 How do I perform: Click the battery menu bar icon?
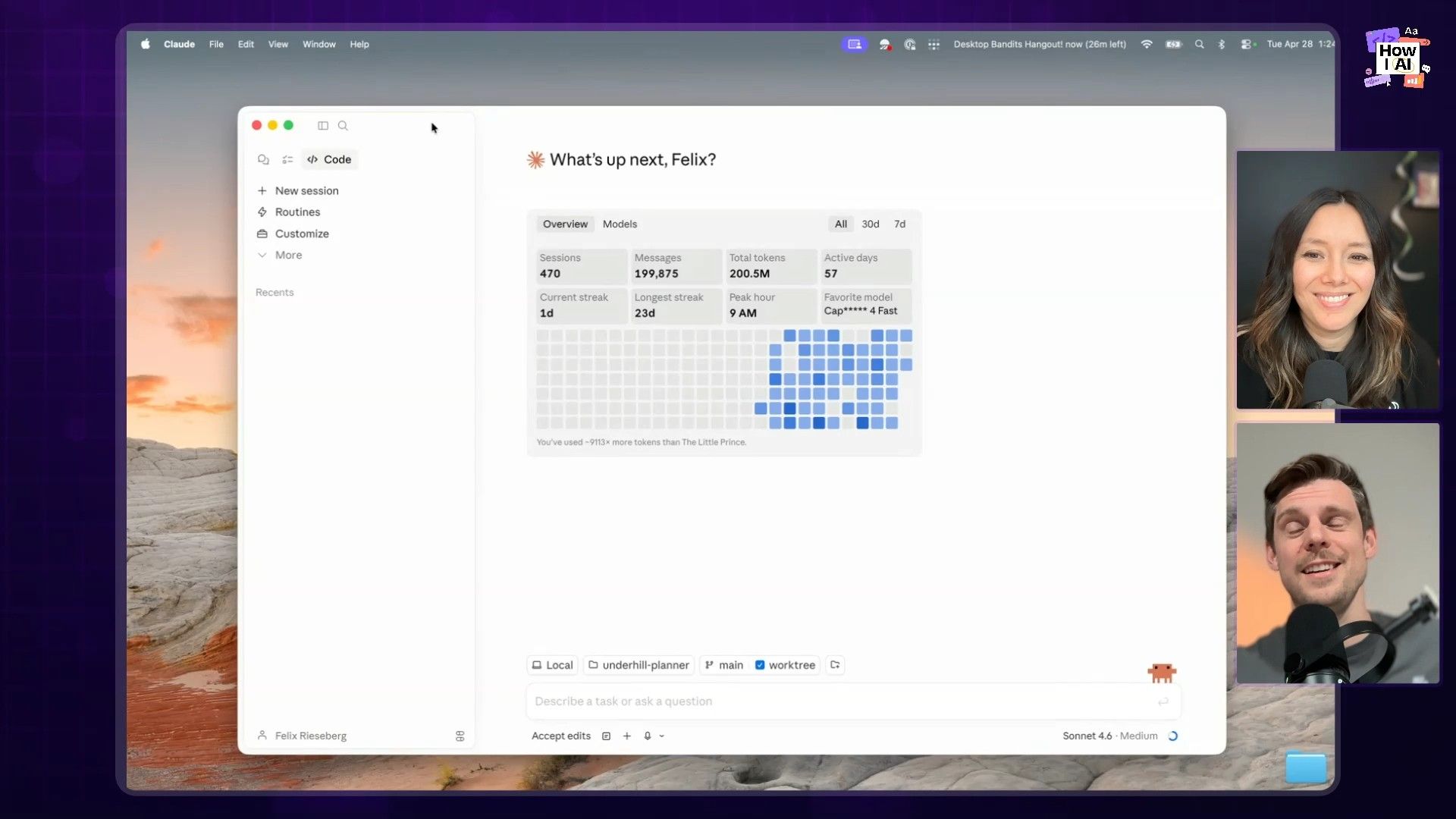[1173, 44]
